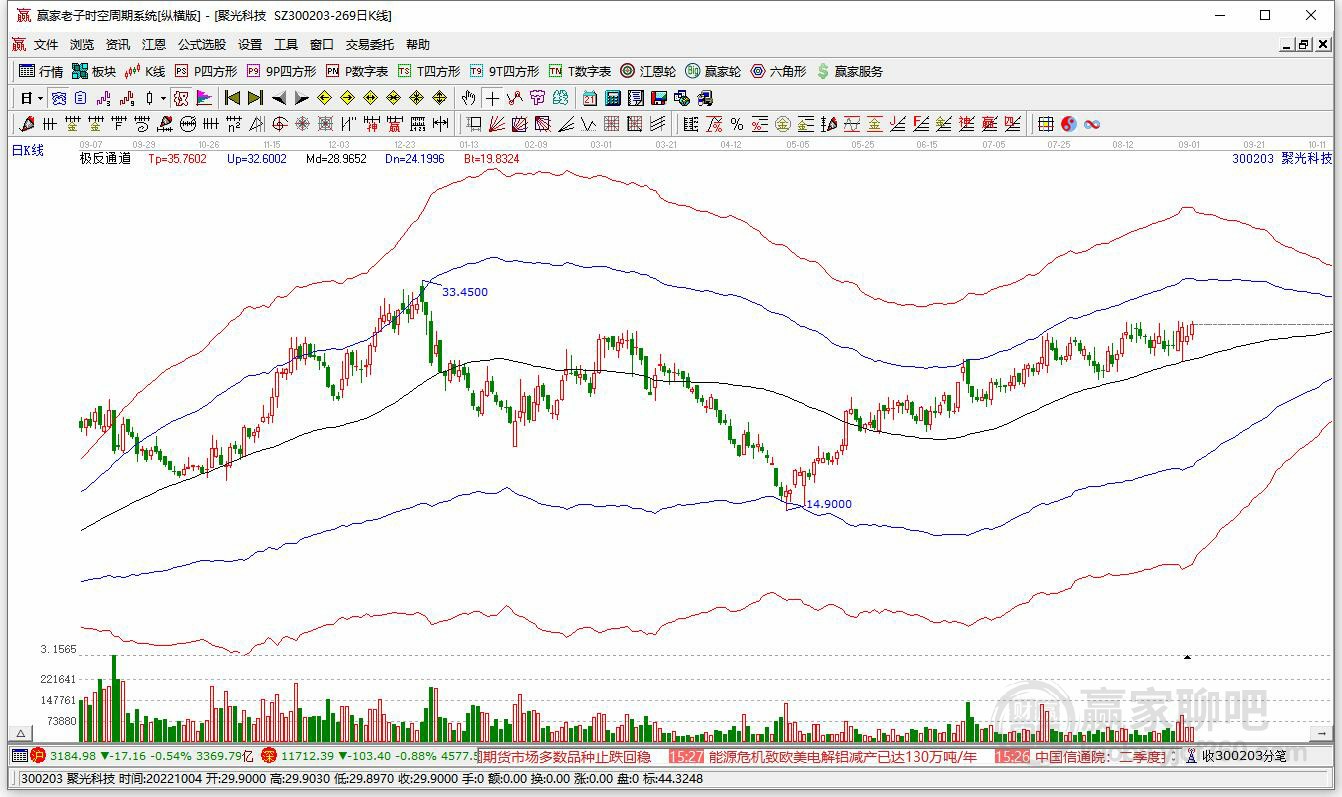Open the 江恩 menu
This screenshot has width=1342, height=797.
click(154, 45)
